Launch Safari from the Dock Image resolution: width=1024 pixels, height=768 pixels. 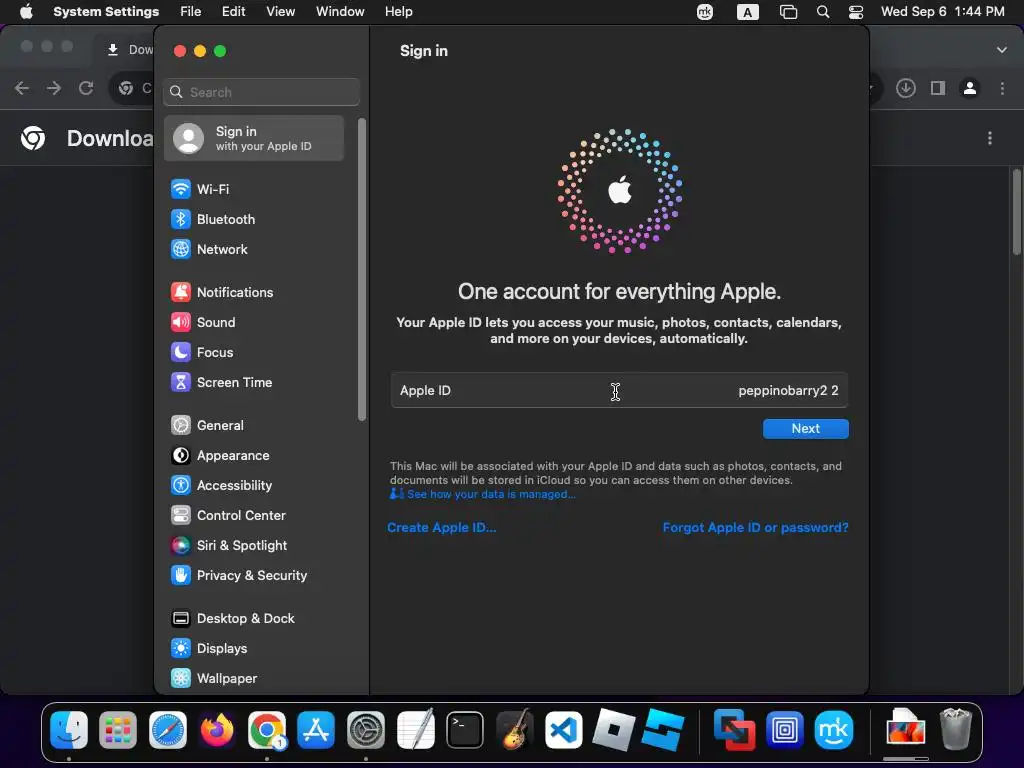point(168,730)
